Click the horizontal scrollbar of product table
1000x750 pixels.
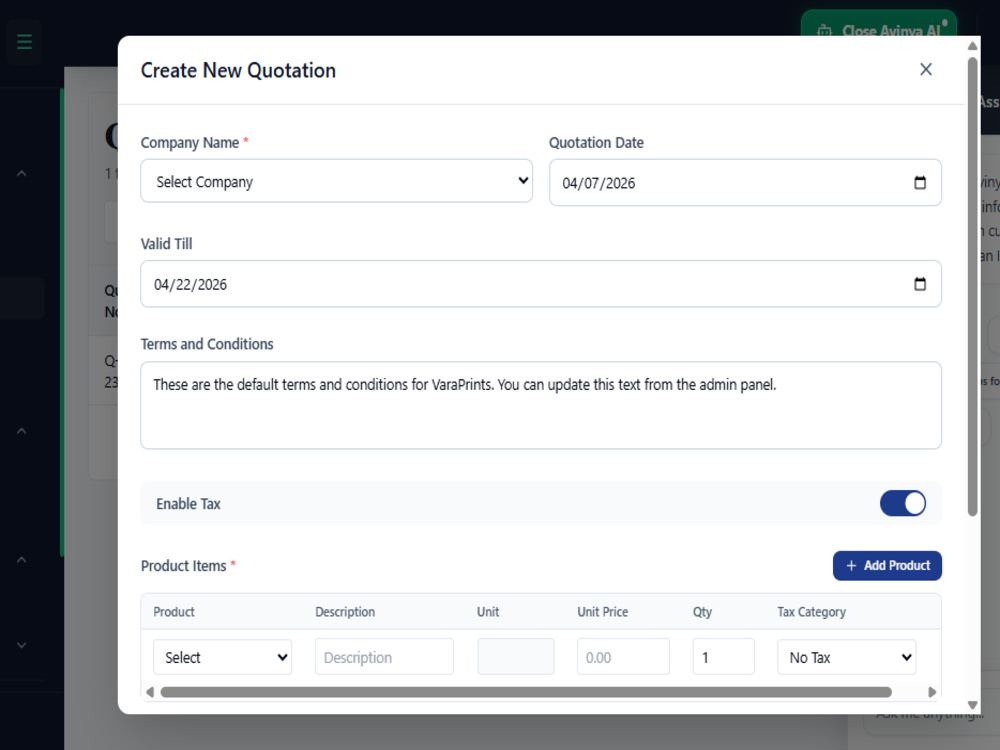(x=526, y=692)
